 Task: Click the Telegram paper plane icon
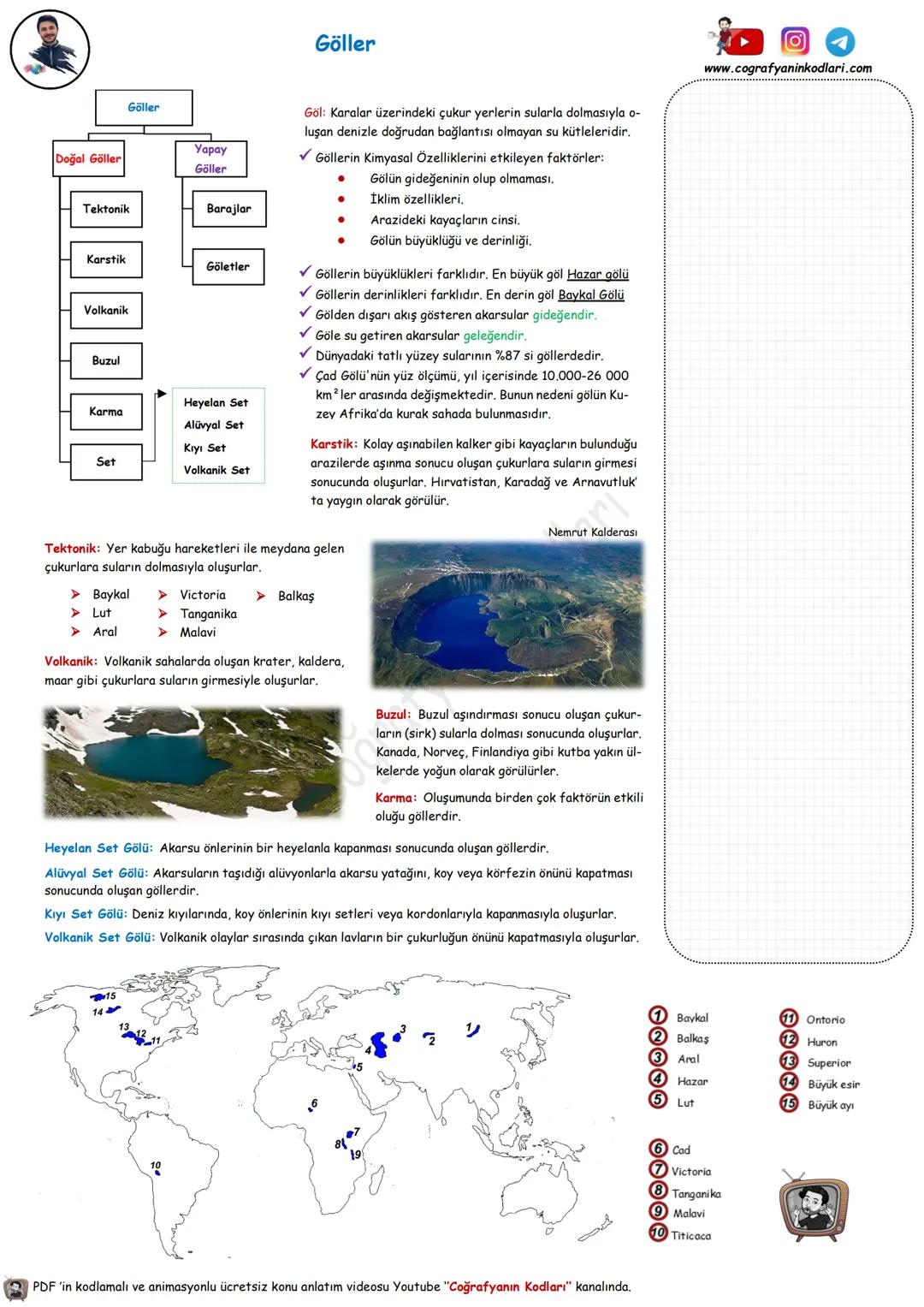point(839,41)
